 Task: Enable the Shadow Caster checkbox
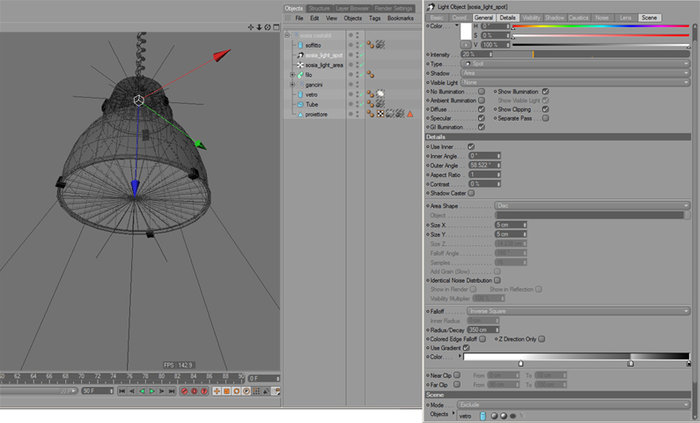click(471, 193)
